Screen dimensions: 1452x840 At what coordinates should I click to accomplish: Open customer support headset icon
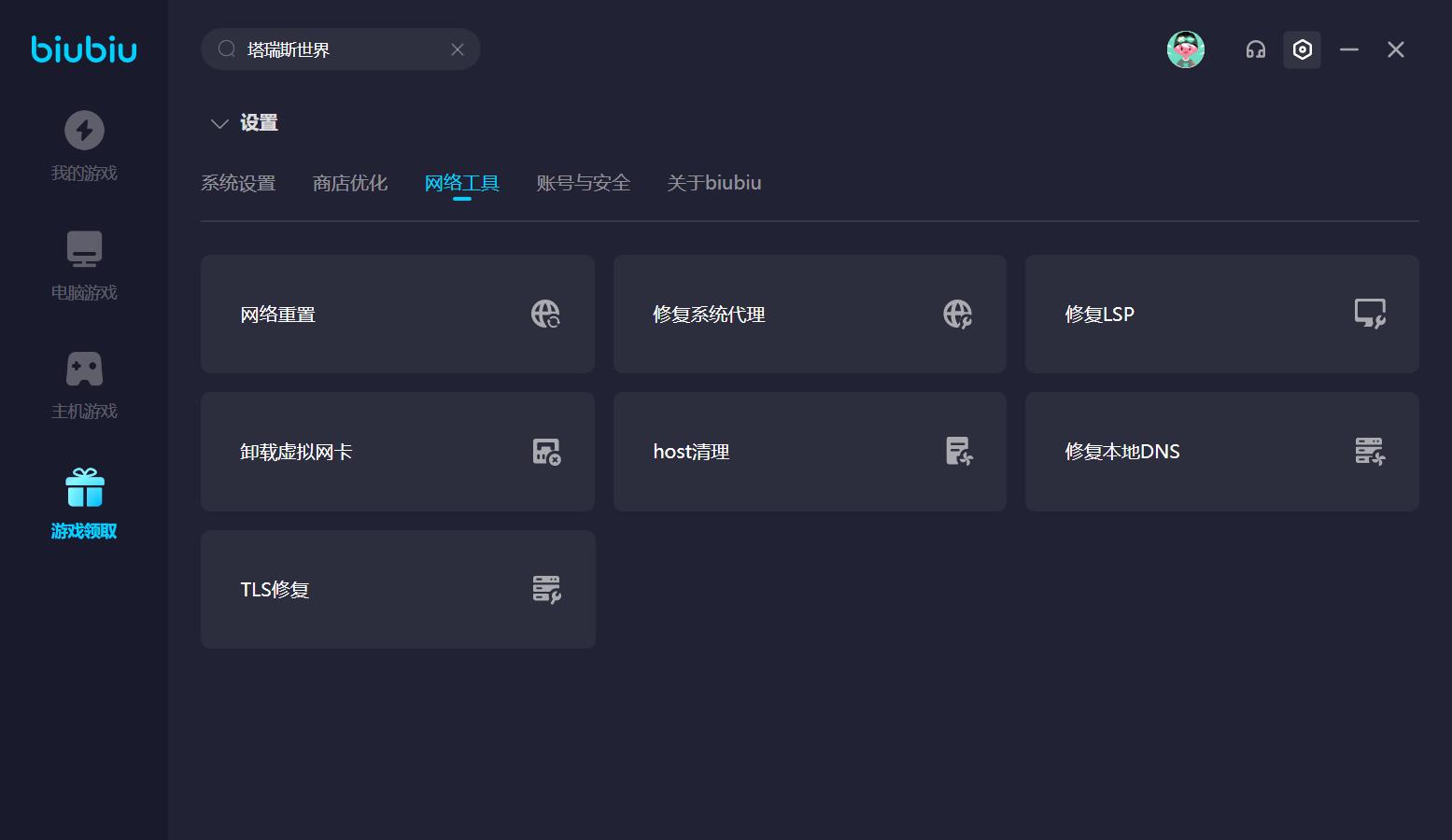click(1256, 49)
